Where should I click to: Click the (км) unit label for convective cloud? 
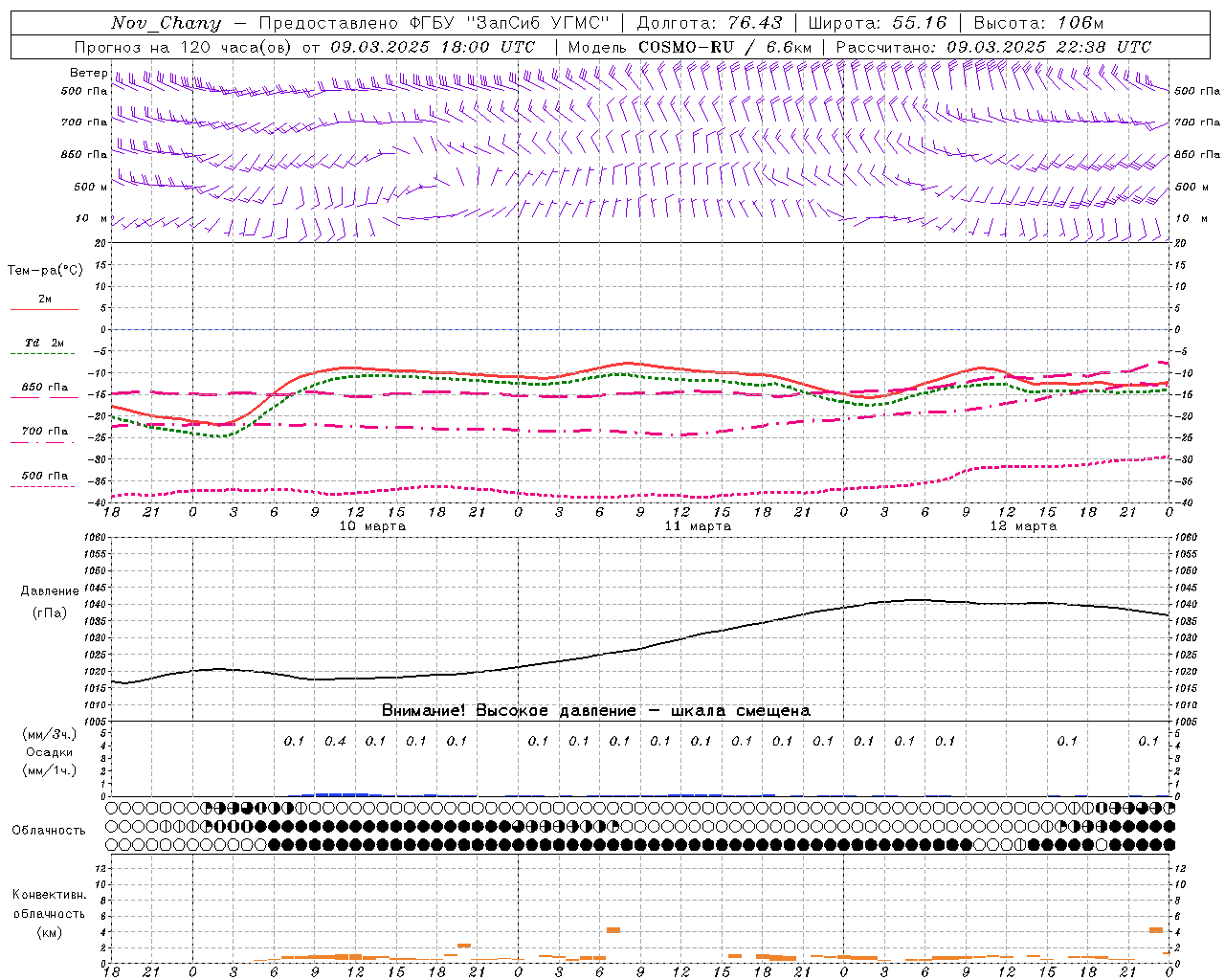pos(50,932)
